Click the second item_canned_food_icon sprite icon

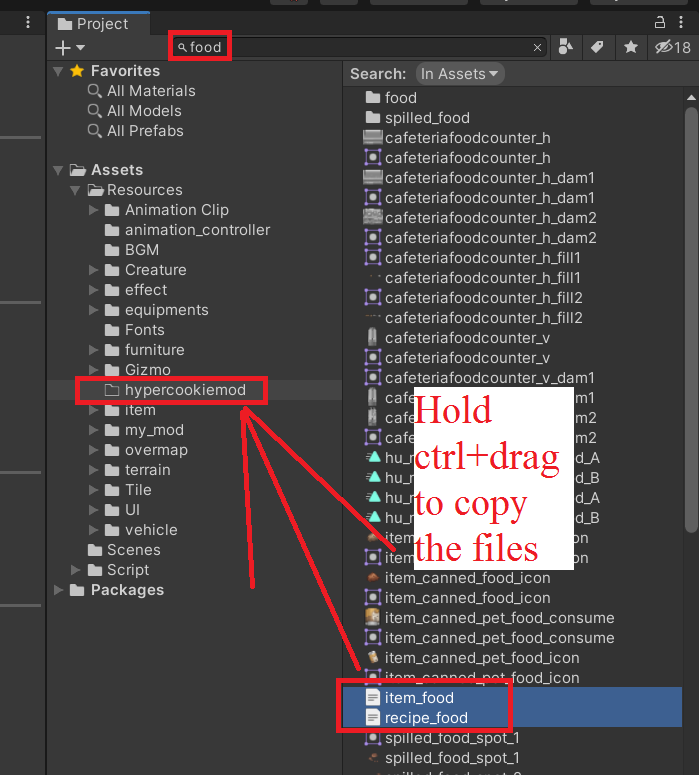[373, 598]
